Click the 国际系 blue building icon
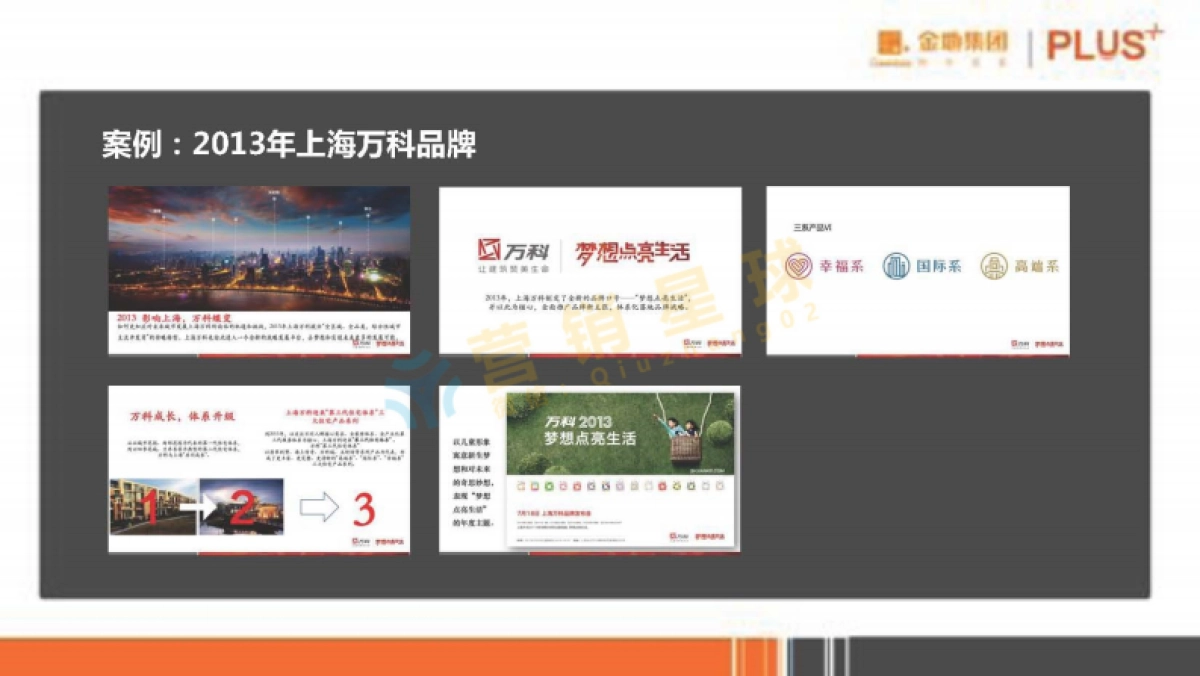1200x676 pixels. coord(896,265)
